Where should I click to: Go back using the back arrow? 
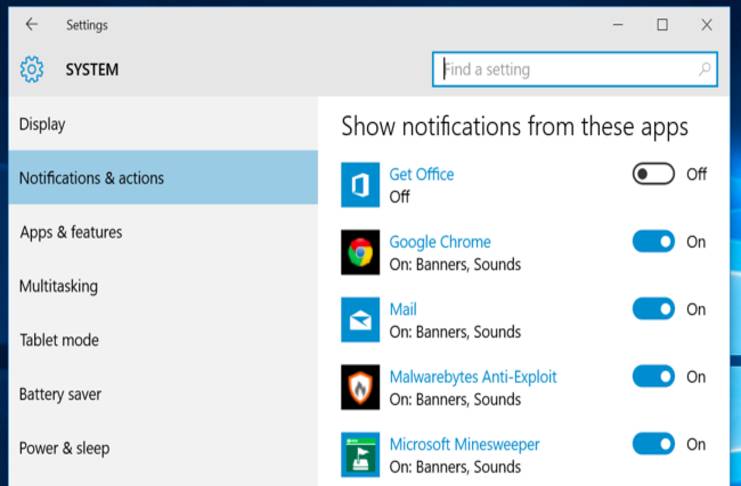point(32,25)
